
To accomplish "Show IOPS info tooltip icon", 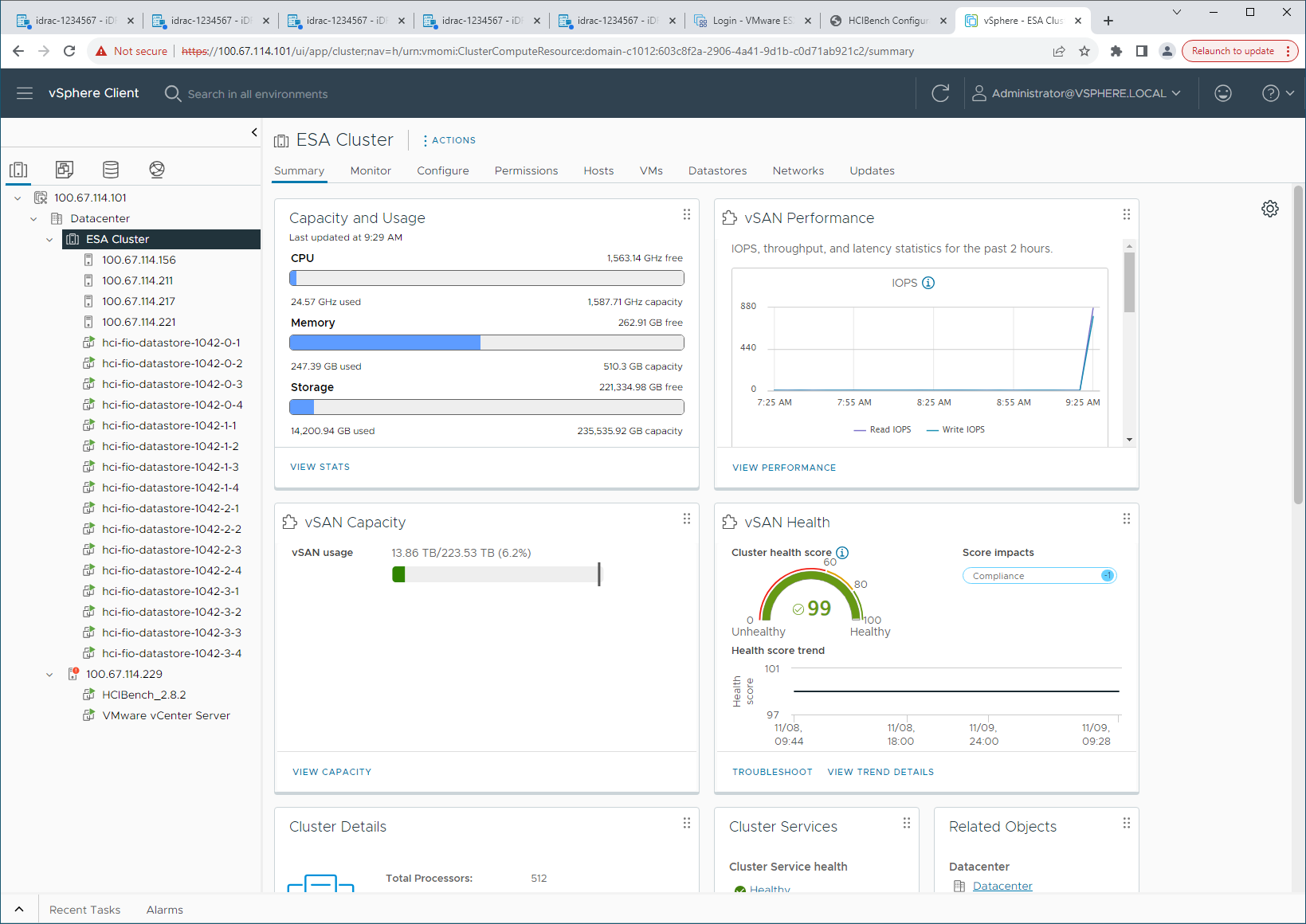I will (x=928, y=283).
